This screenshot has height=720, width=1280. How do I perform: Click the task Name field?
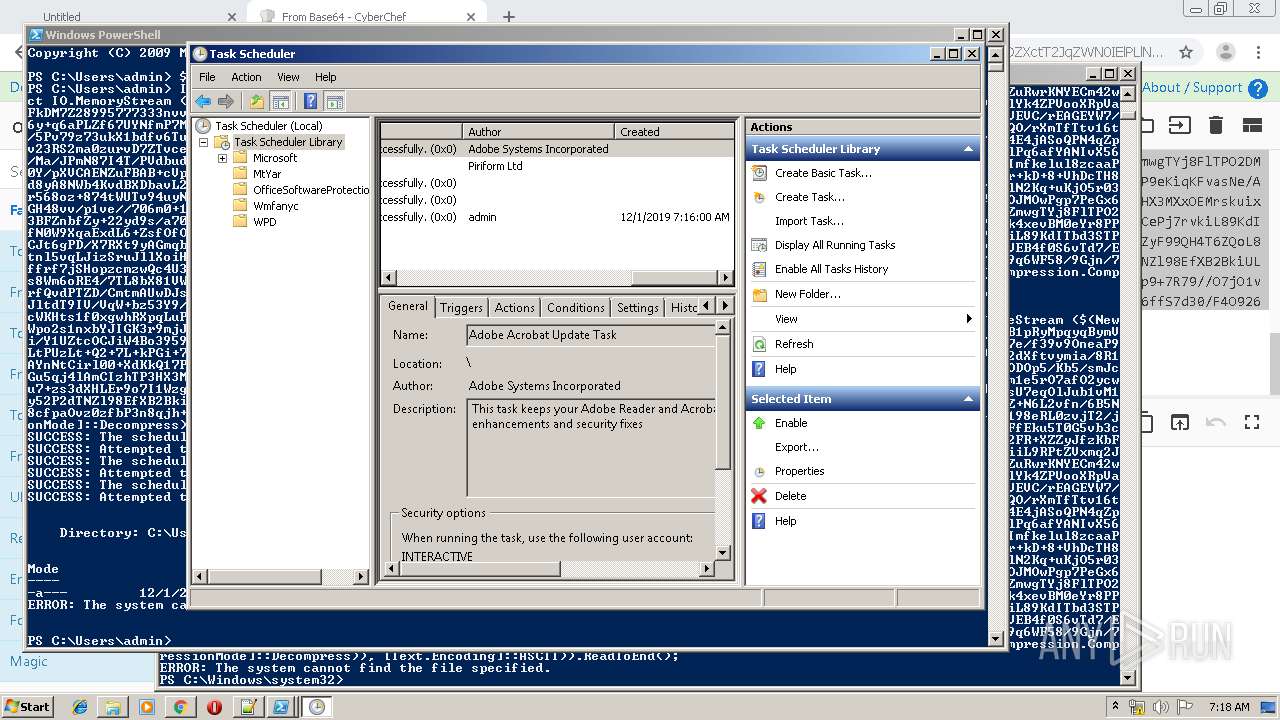(x=591, y=335)
